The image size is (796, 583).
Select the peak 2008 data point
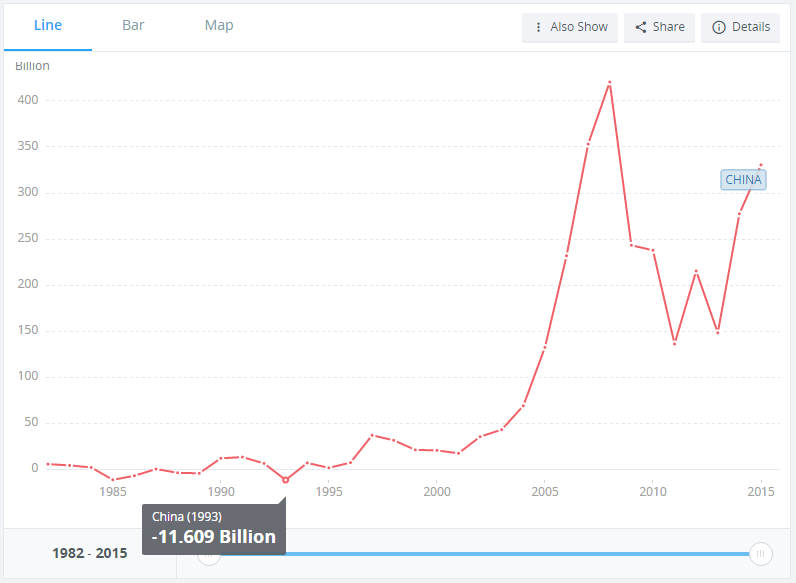(x=609, y=82)
